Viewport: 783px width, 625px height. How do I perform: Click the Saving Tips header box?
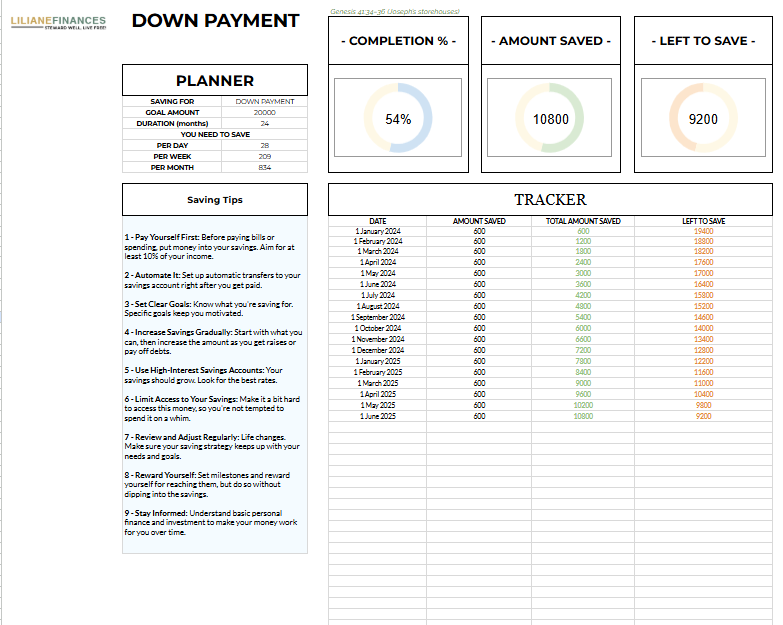click(x=215, y=200)
